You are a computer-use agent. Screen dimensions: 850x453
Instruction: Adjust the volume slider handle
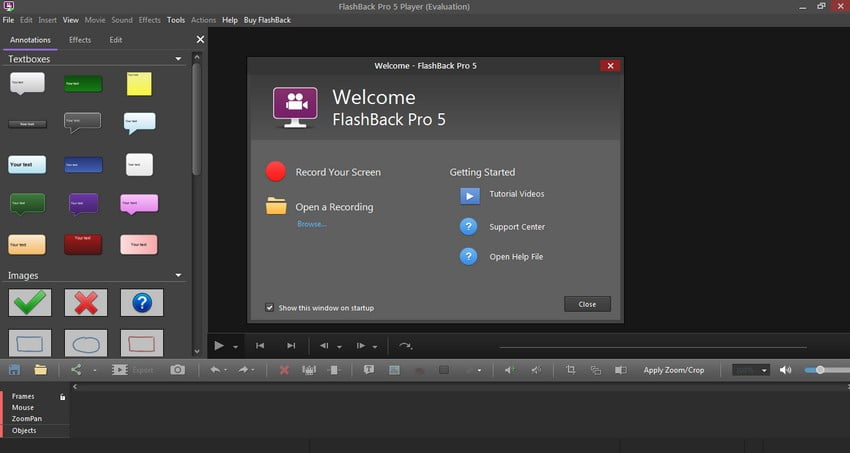click(x=820, y=370)
